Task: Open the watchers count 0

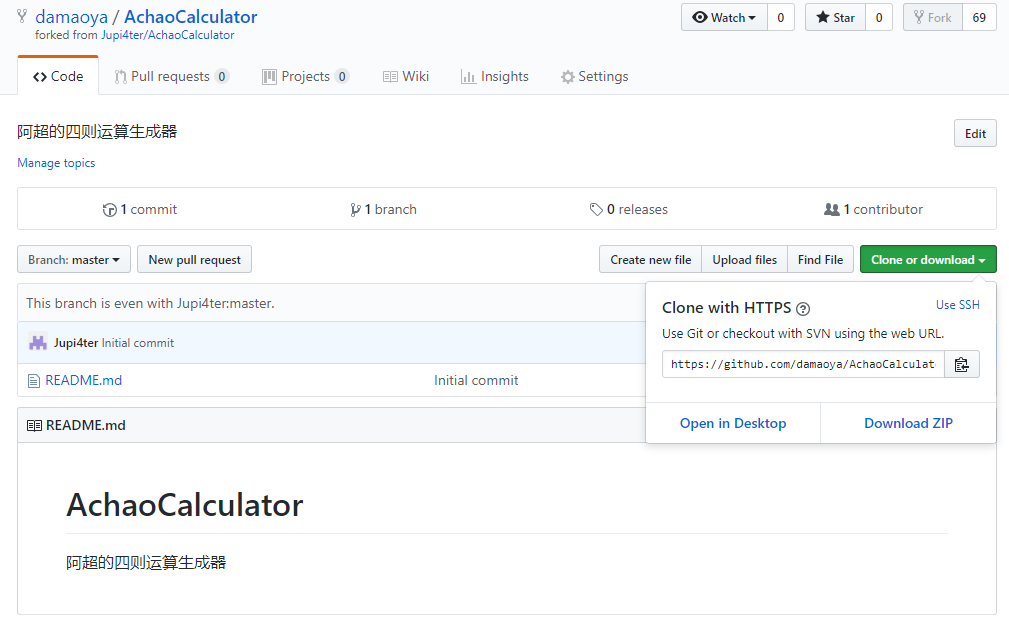Action: click(781, 17)
